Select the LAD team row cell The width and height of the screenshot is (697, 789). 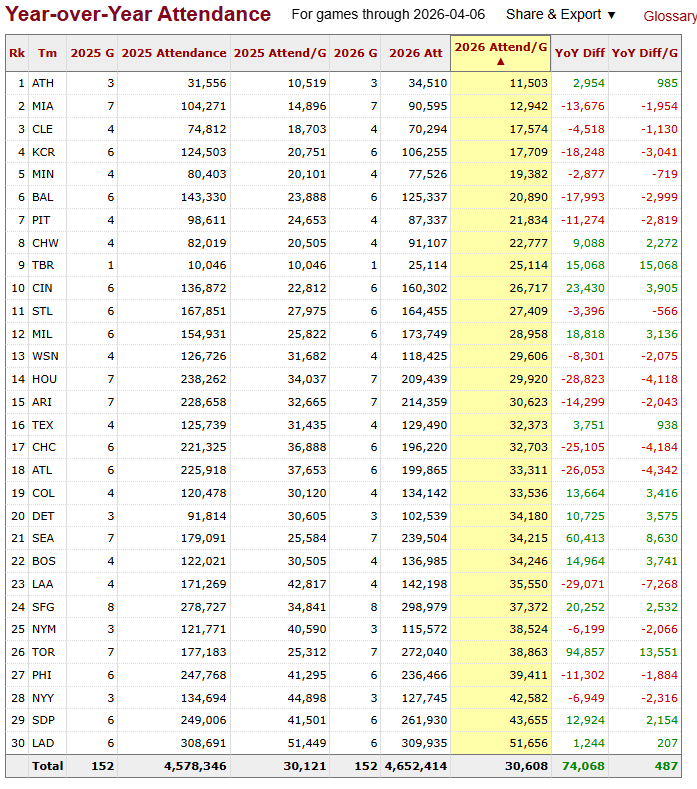point(43,743)
